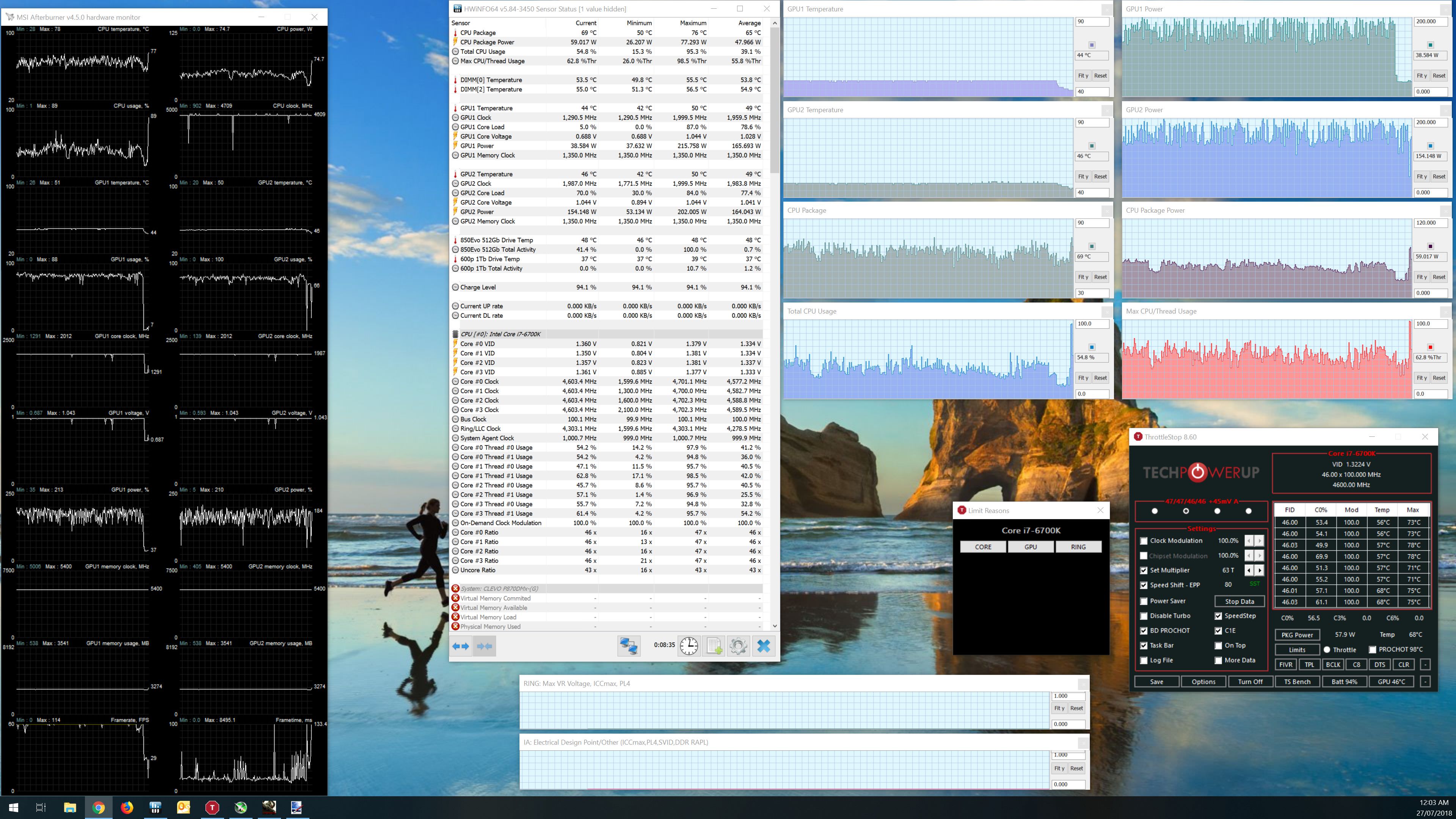Start HWiNFO logging with sheet-plus icon
Screen dimensions: 1456x819
(x=714, y=646)
